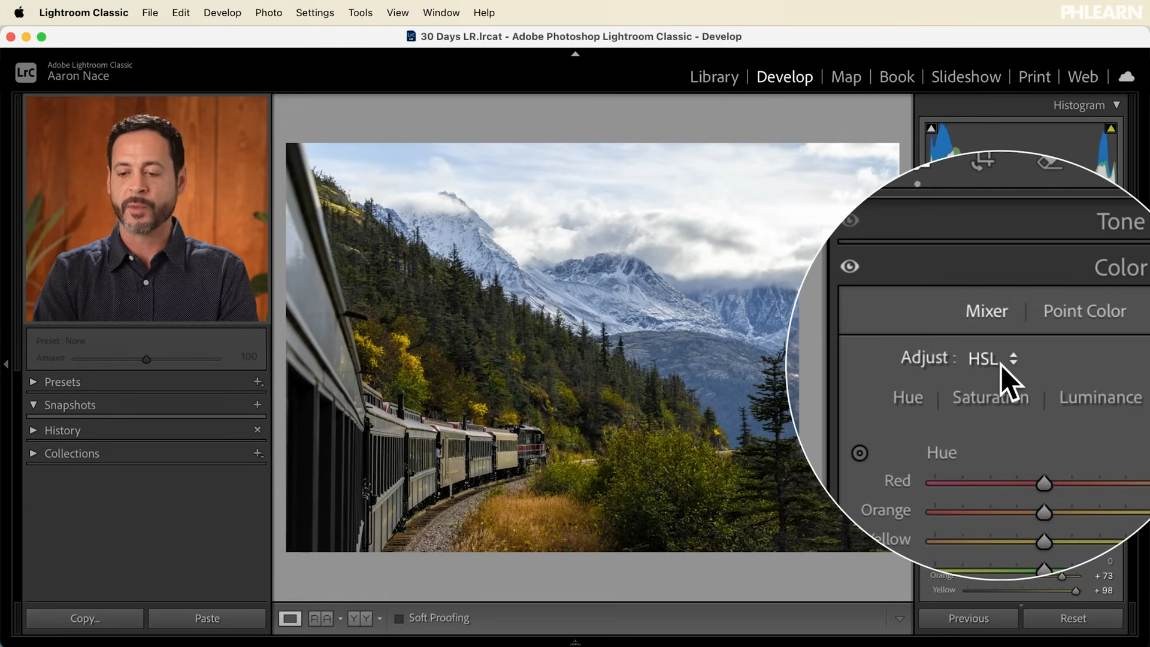The image size is (1150, 647).
Task: Click the Paste button
Action: pos(207,618)
